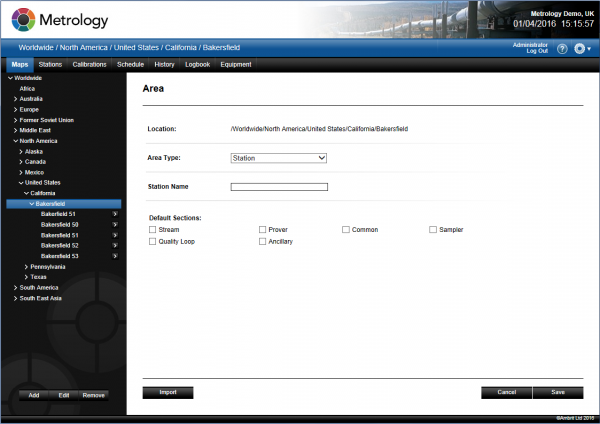
Task: Expand the Pennsylvania node
Action: tap(26, 267)
